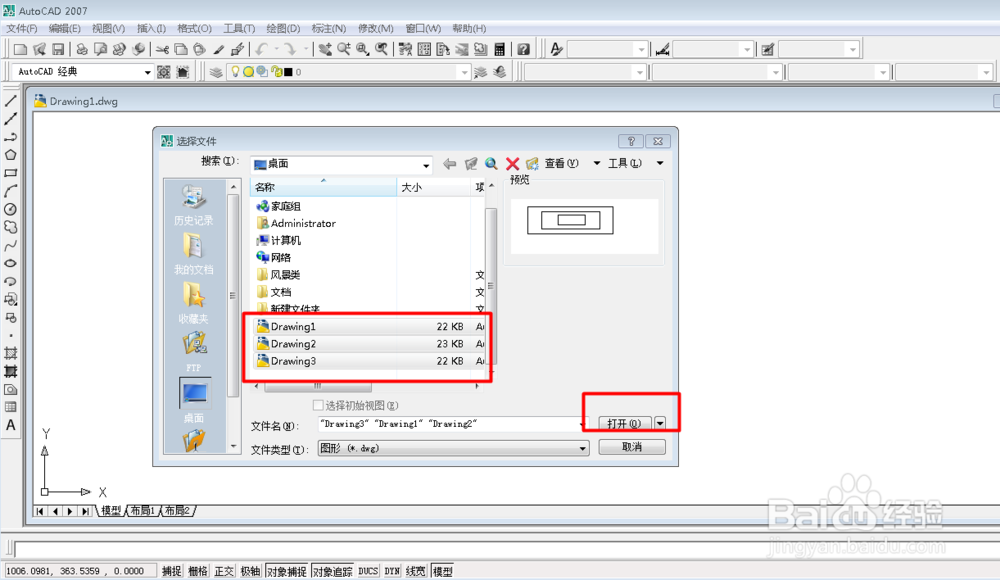This screenshot has height=580, width=1000.
Task: Click the Search the Web globe icon
Action: coord(491,164)
